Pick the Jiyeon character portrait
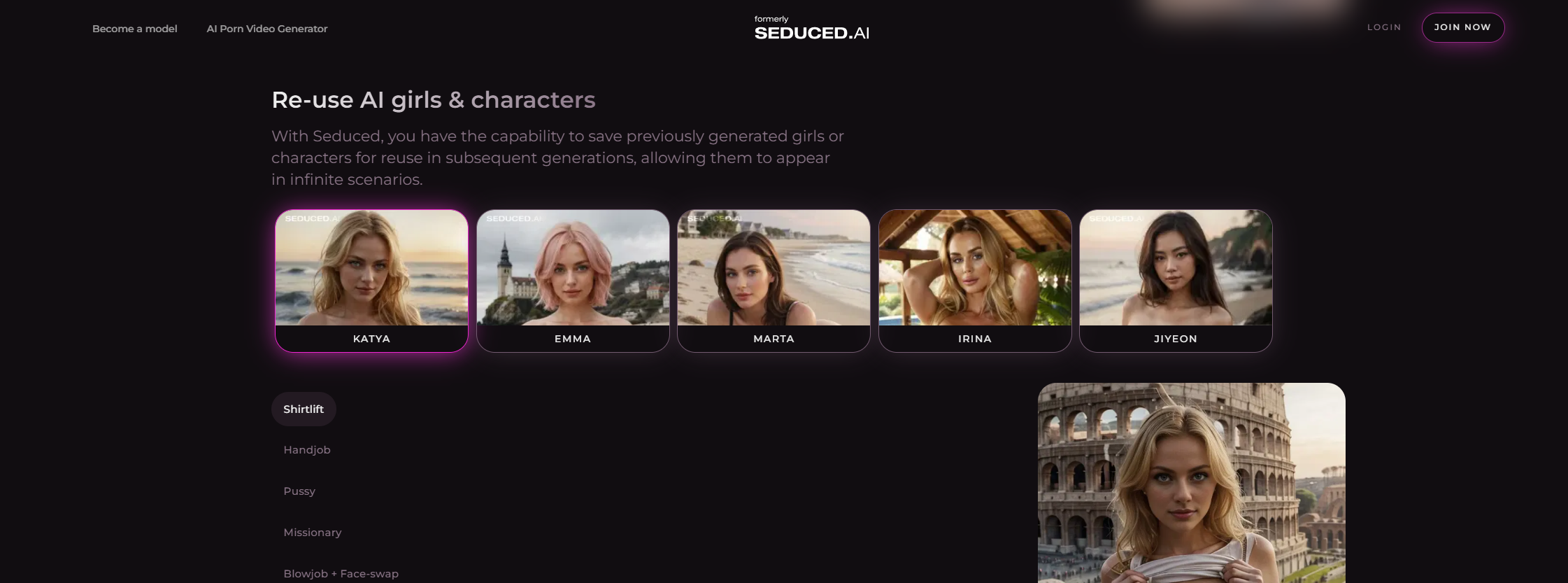This screenshot has width=1568, height=583. 1176,267
